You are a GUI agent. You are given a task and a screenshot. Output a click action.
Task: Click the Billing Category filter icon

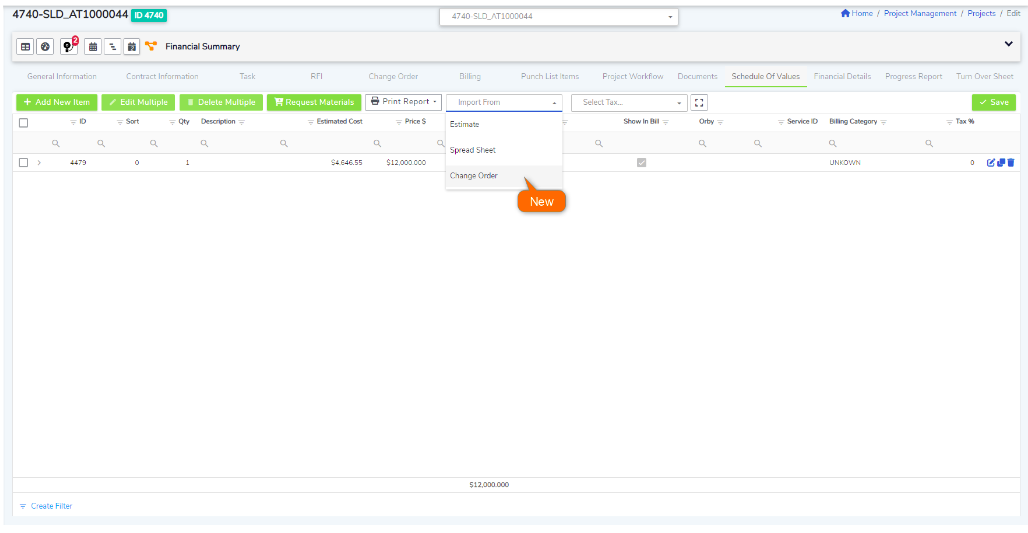point(883,122)
